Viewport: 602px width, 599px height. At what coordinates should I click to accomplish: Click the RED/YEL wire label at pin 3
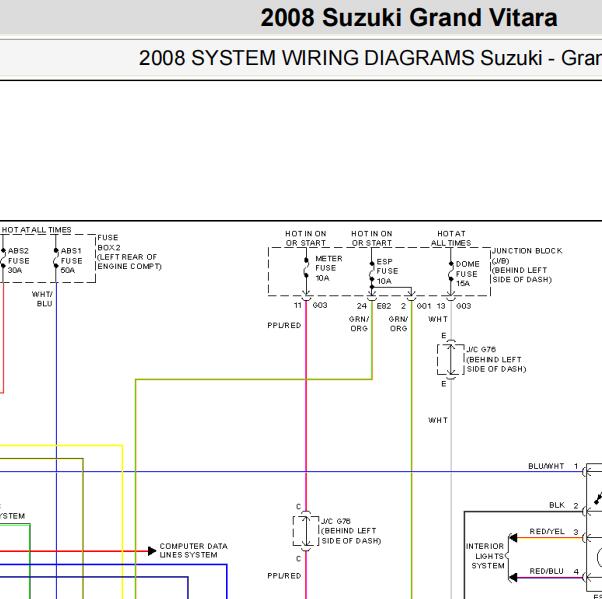(x=547, y=531)
